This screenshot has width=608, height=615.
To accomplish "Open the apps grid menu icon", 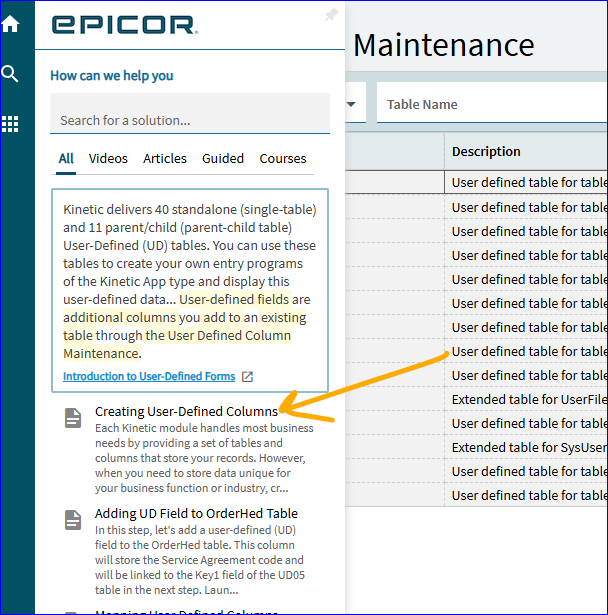I will (10, 124).
